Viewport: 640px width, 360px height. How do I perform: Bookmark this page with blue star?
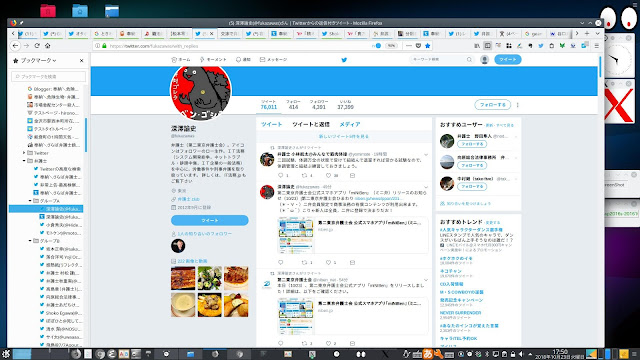point(427,46)
